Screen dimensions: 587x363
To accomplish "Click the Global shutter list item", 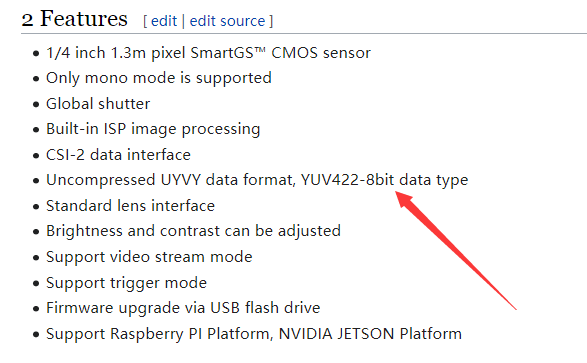I will tap(98, 104).
